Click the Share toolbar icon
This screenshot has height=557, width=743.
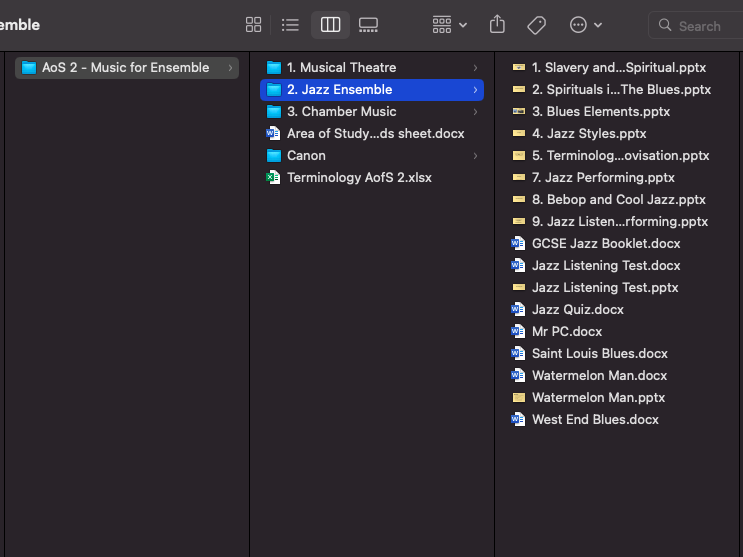497,25
